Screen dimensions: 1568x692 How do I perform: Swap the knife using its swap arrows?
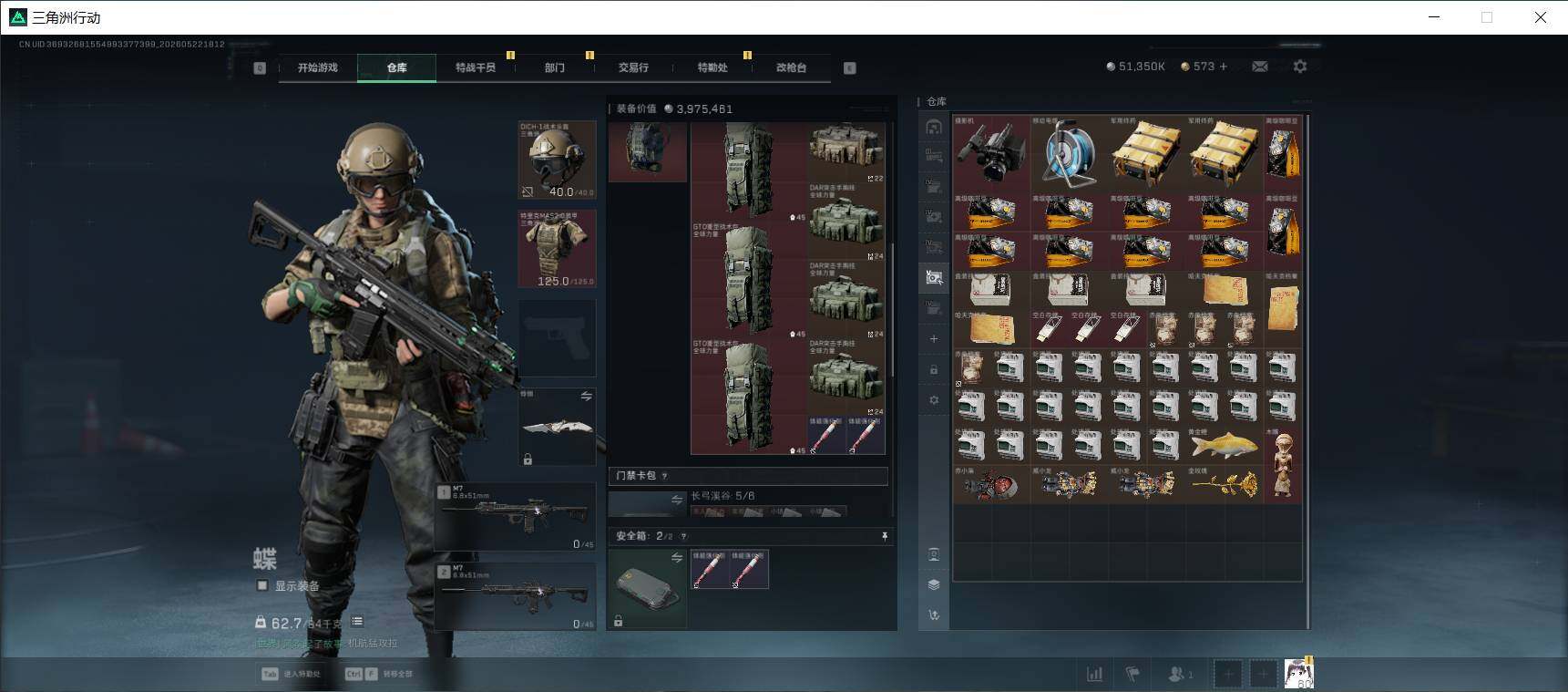[x=586, y=397]
